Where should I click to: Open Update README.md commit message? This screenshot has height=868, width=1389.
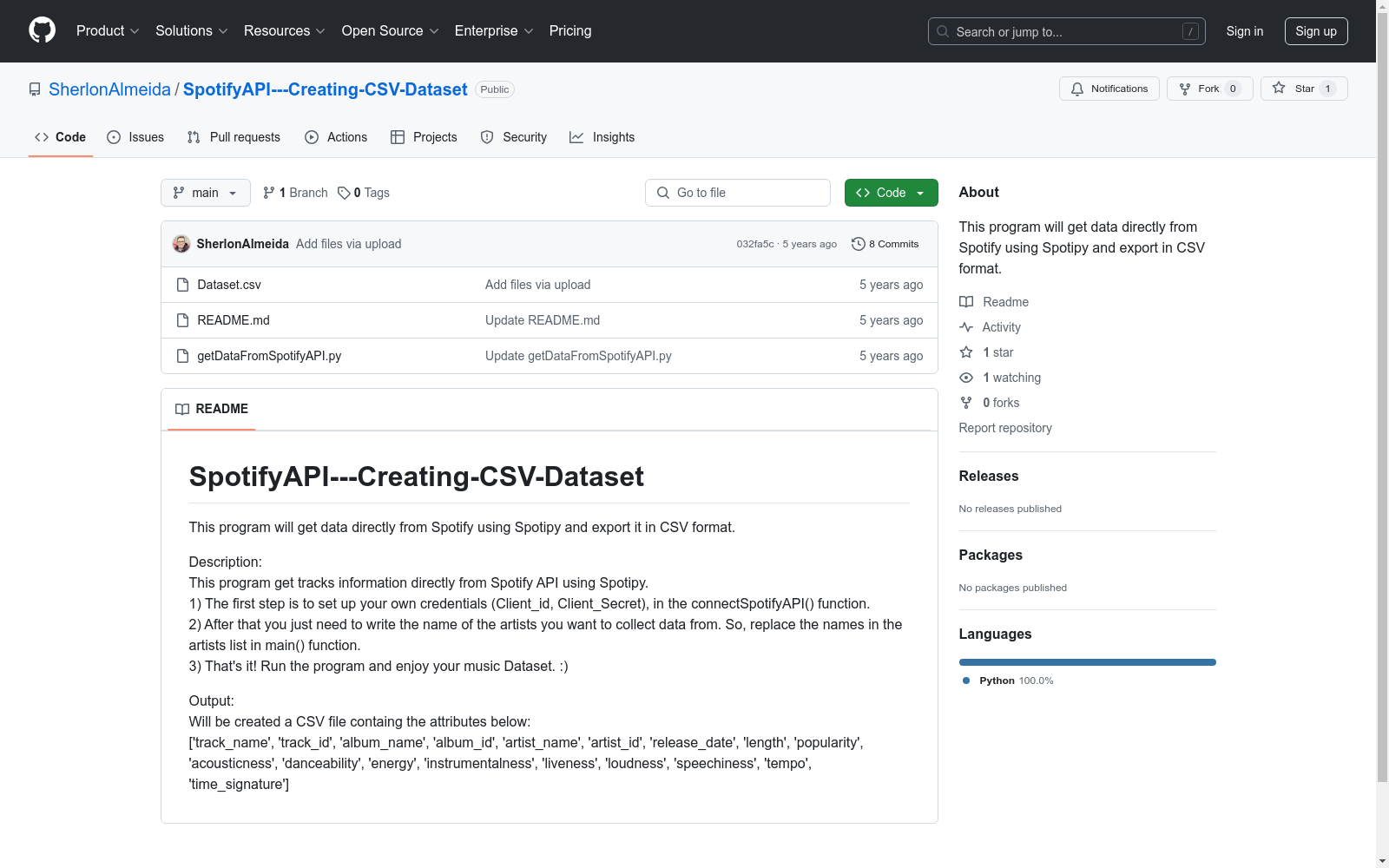(x=543, y=320)
